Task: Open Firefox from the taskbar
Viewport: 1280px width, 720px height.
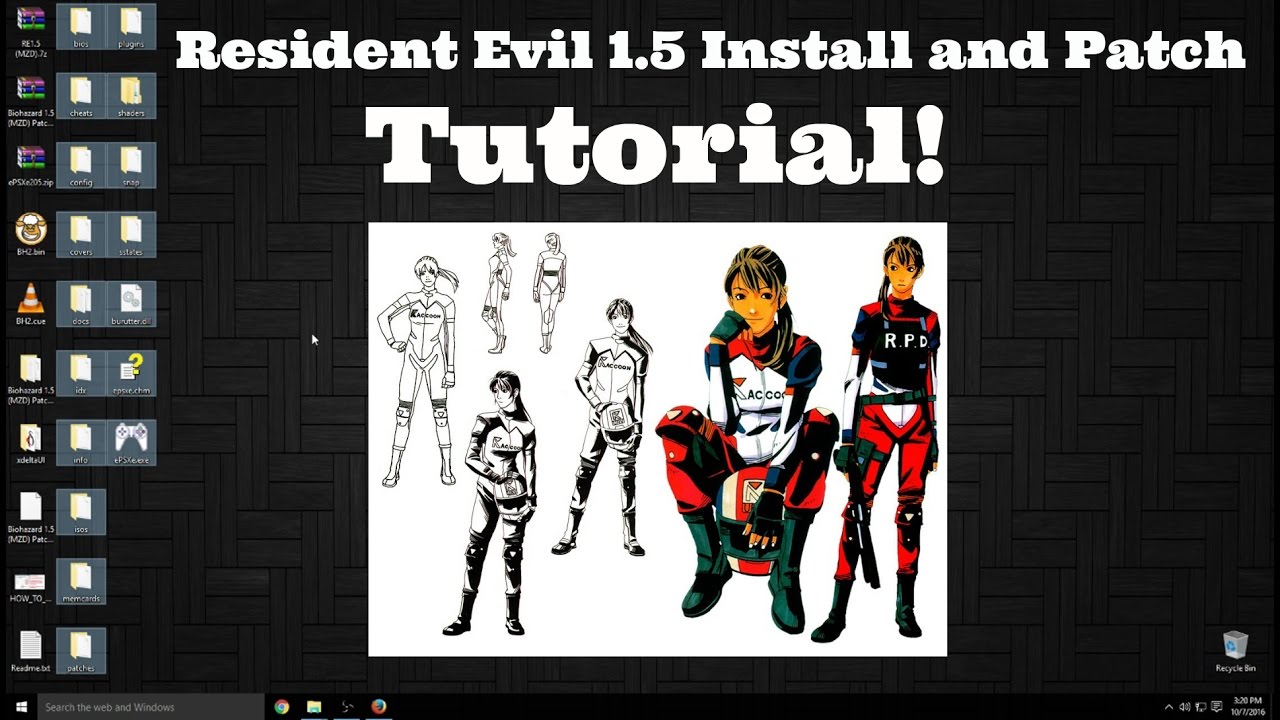Action: [x=378, y=707]
